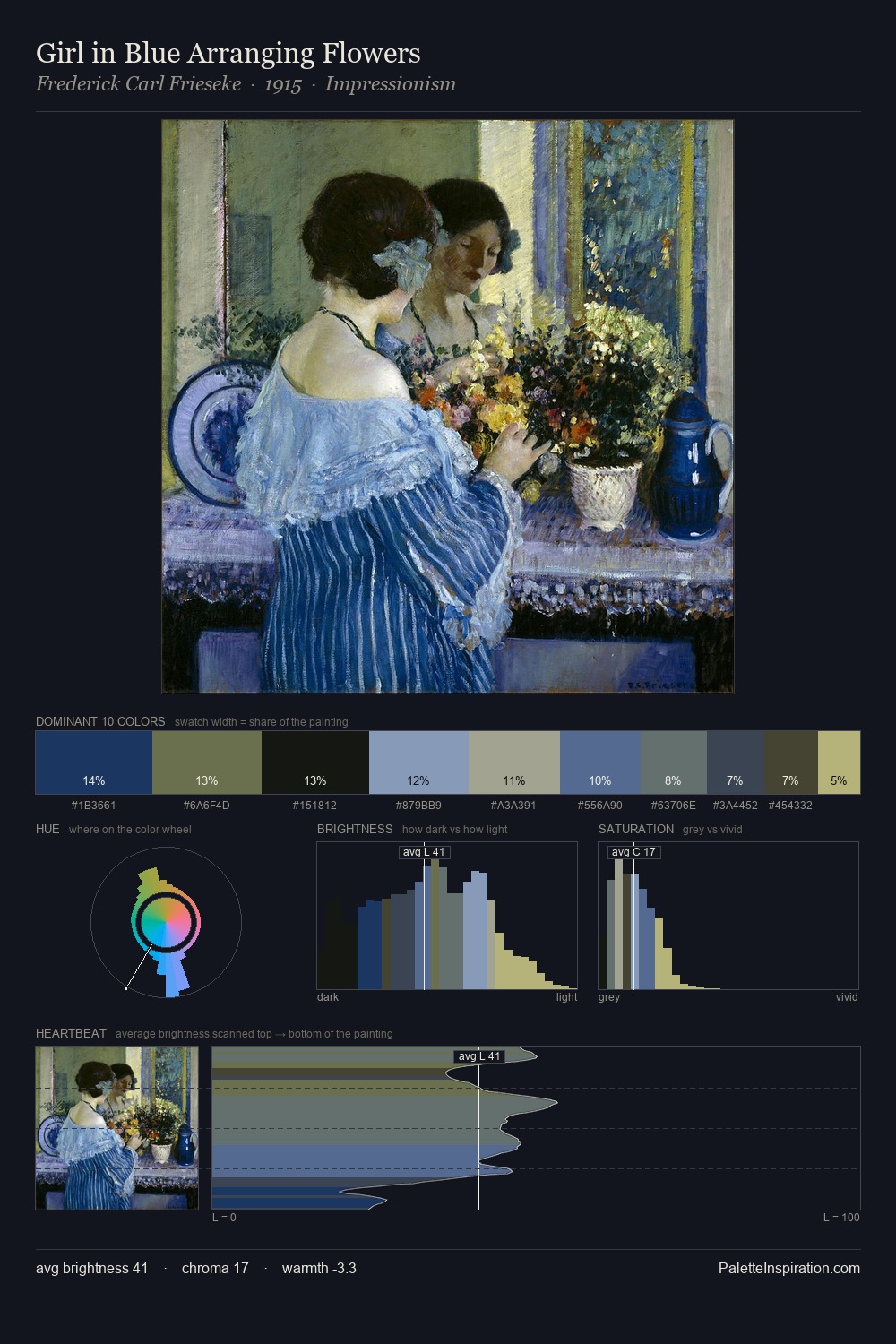Click the 'dark' axis label
Screen dimensions: 896x1344
(328, 997)
